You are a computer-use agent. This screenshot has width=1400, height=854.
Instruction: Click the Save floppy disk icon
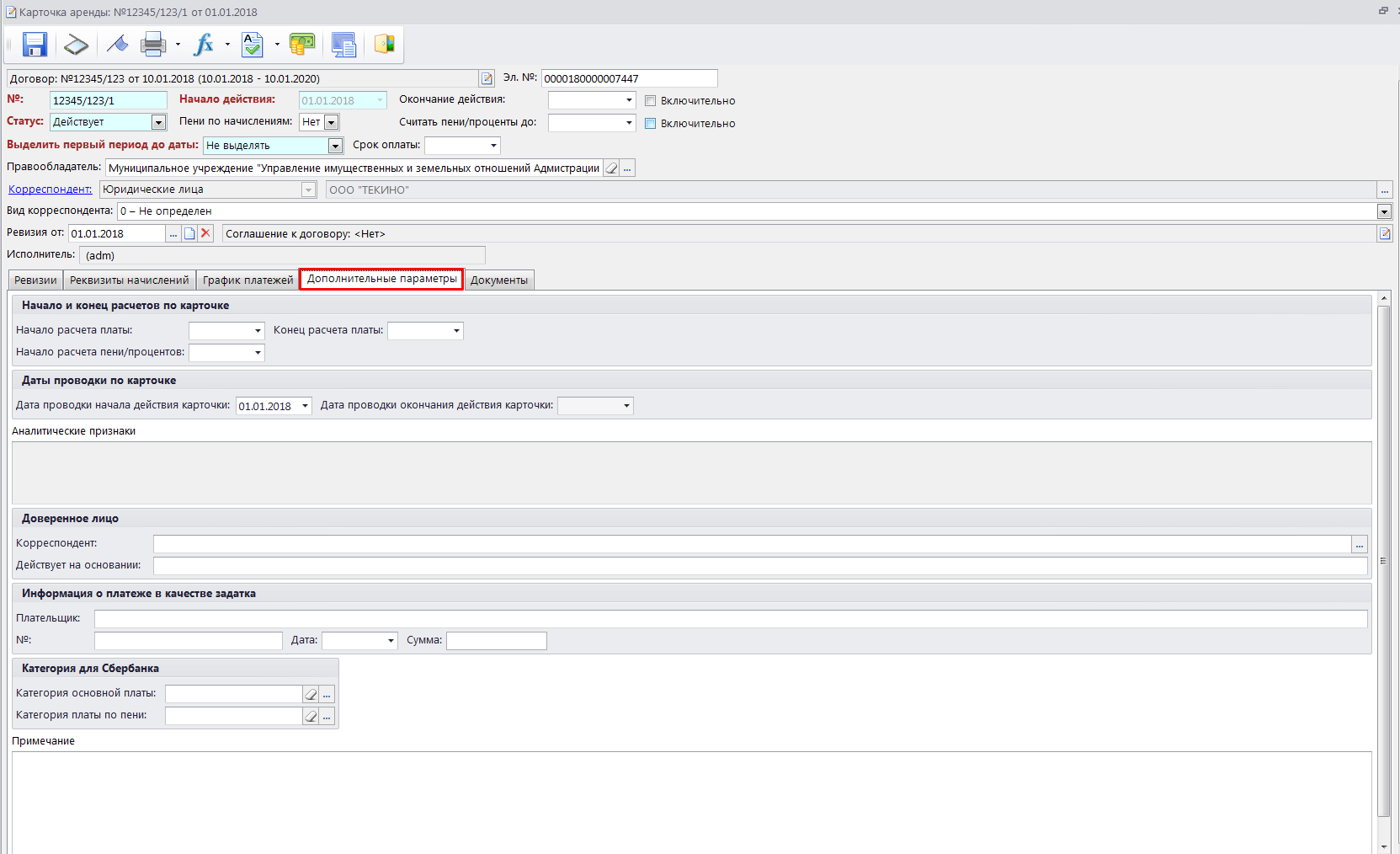point(35,44)
